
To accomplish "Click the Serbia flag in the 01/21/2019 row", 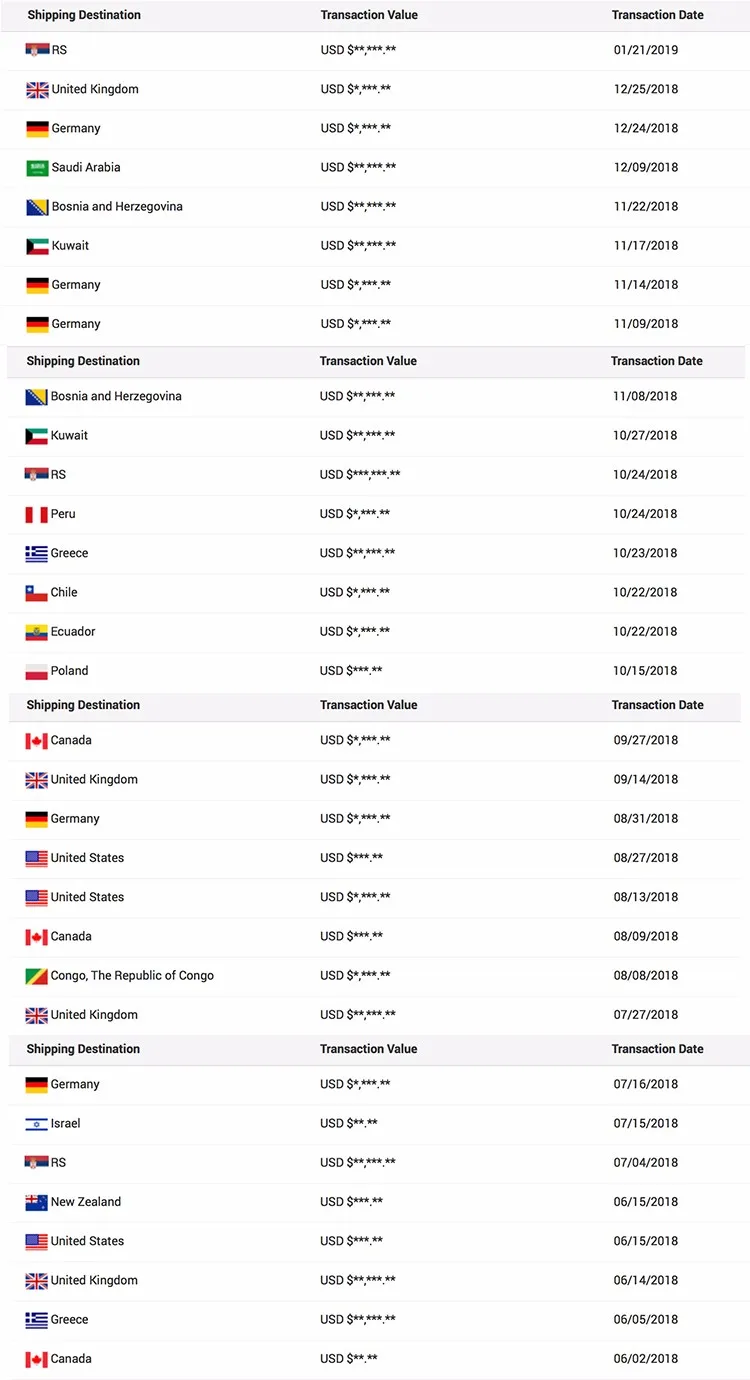I will 37,50.
